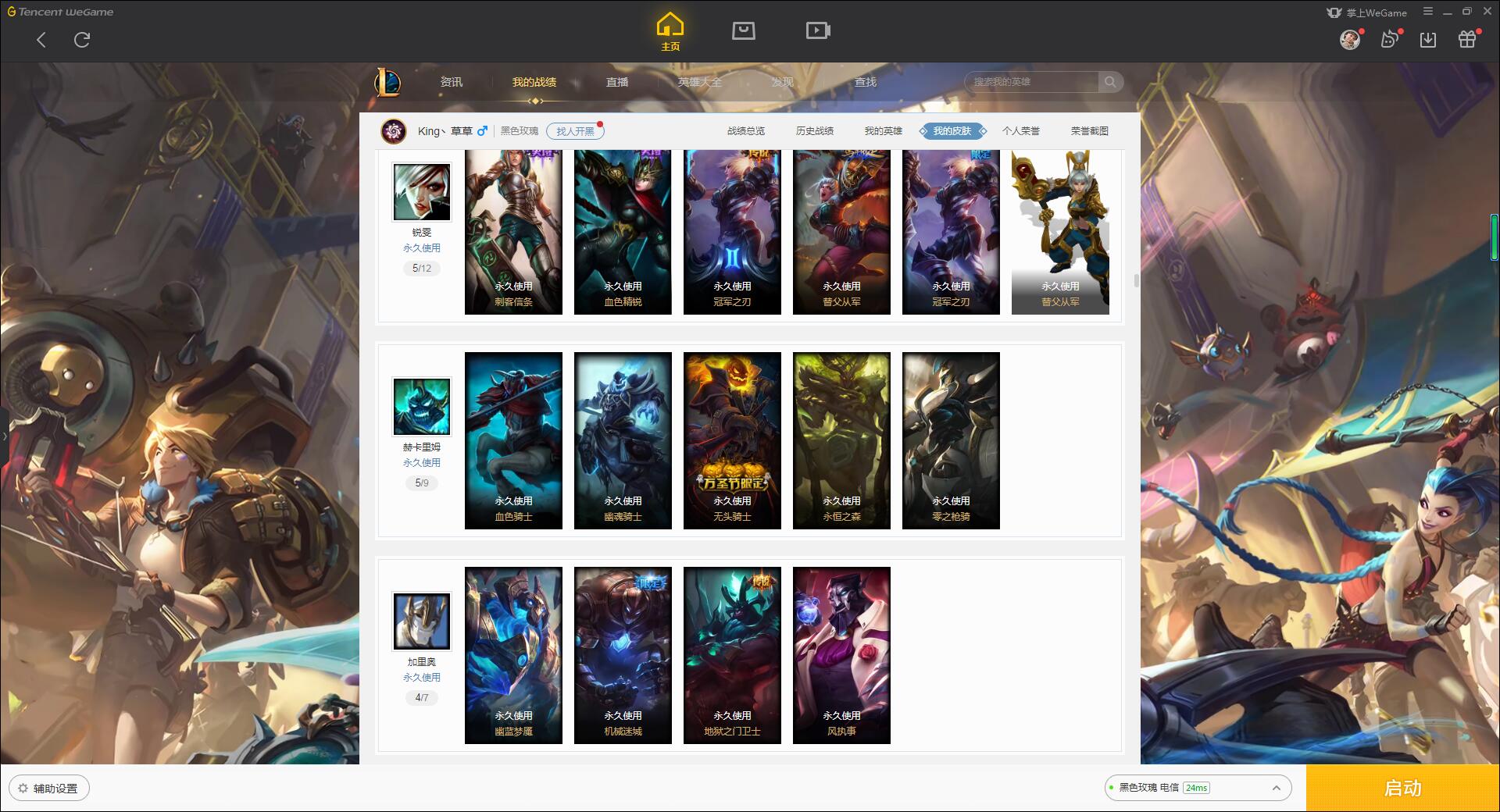The width and height of the screenshot is (1500, 812).
Task: Click the 永久使用 link under 赫卡里姆
Action: 421,463
